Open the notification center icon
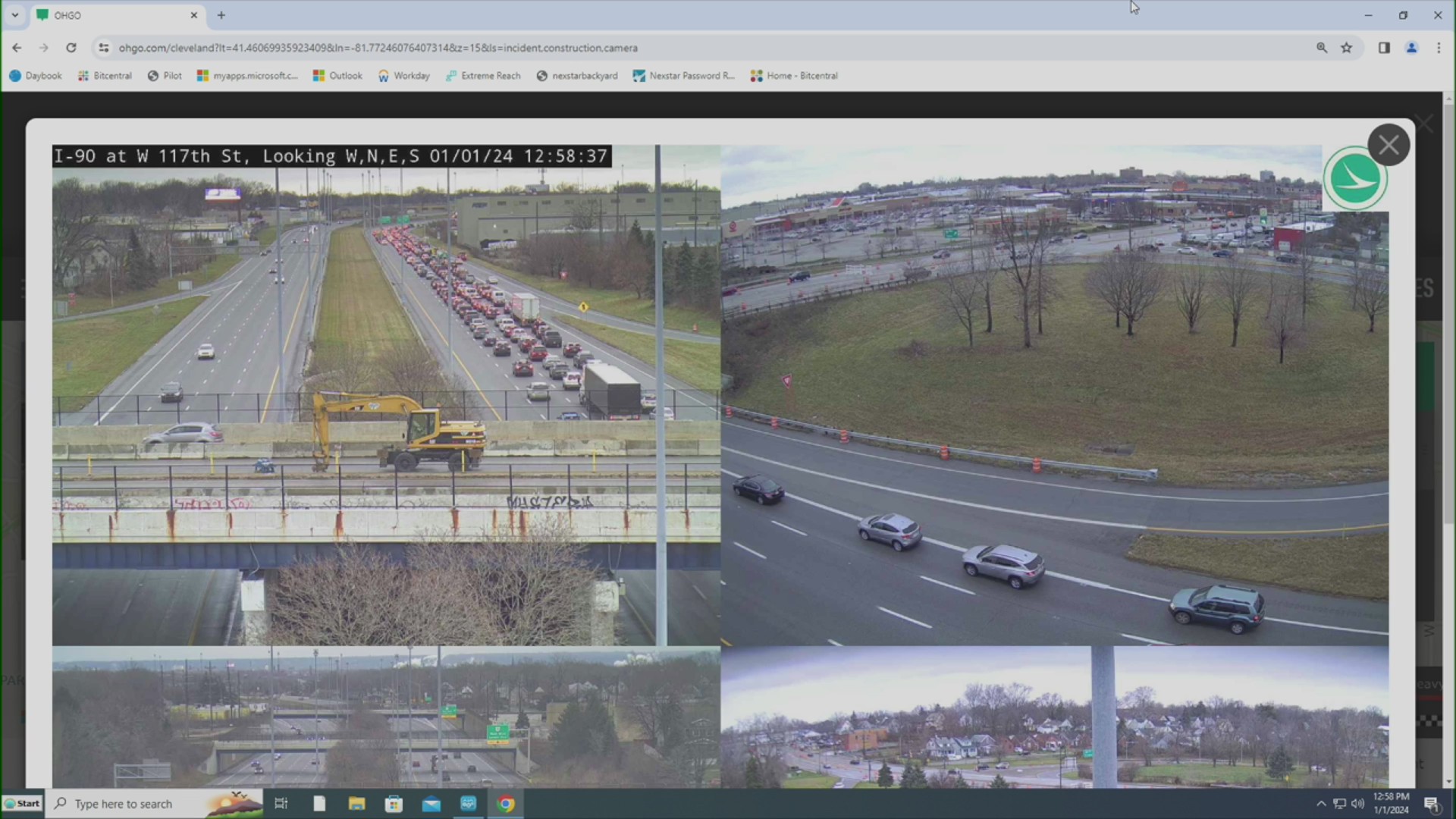This screenshot has height=819, width=1456. (x=1431, y=804)
